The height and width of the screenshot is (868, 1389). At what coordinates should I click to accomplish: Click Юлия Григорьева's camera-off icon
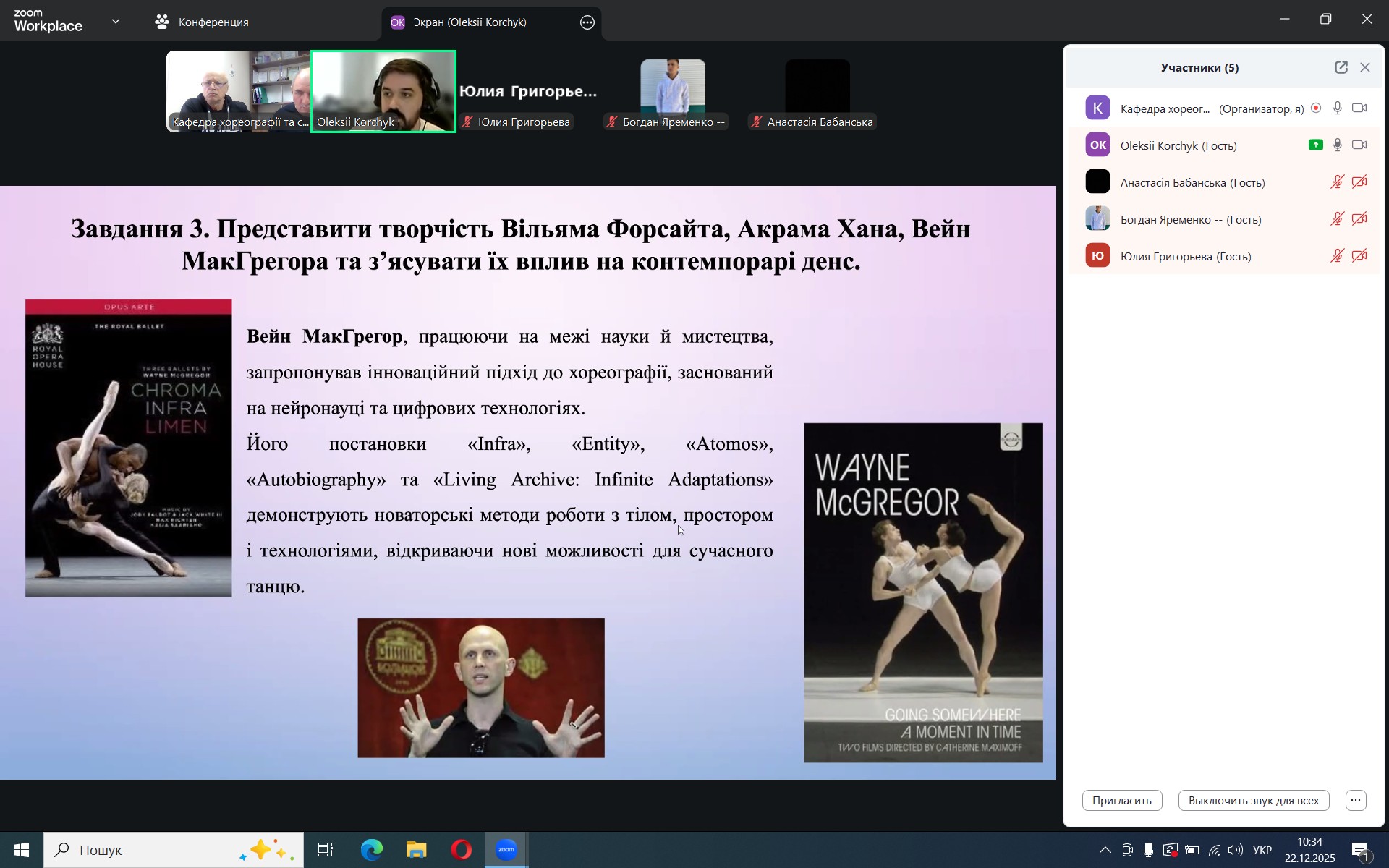click(x=1359, y=256)
